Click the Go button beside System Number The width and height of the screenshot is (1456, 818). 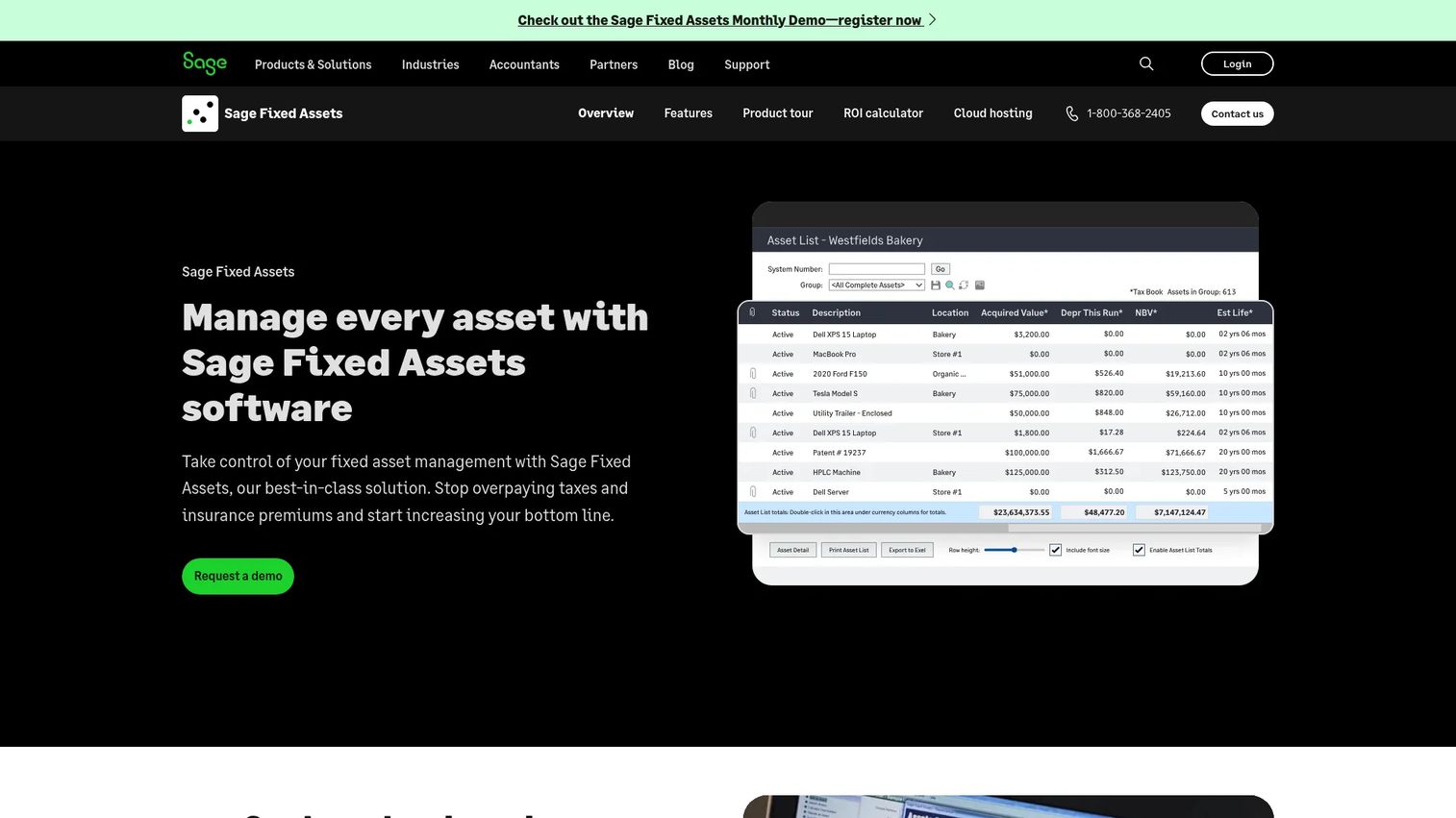(941, 269)
